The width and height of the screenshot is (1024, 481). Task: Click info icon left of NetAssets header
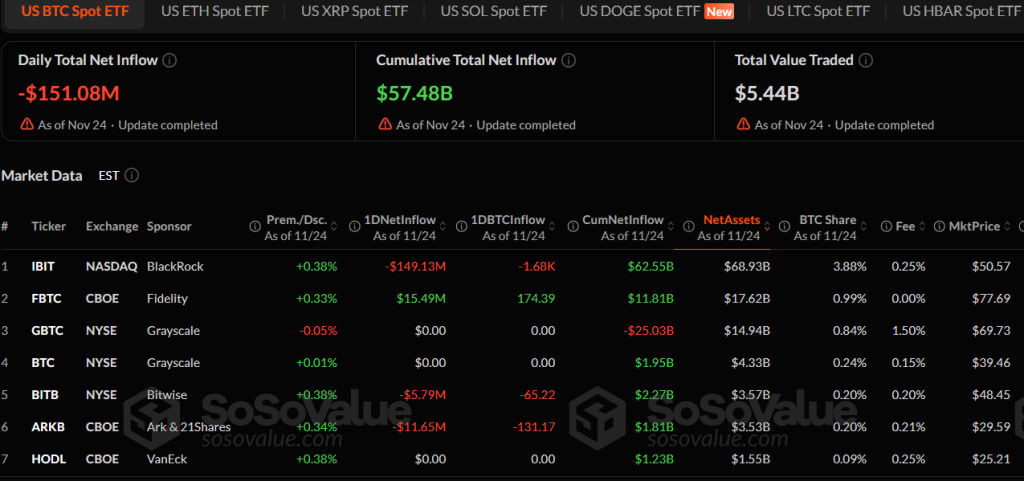(x=686, y=226)
